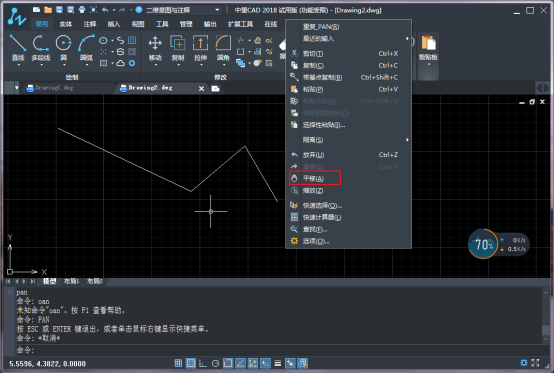Toggle grid display in status bar

pos(191,363)
